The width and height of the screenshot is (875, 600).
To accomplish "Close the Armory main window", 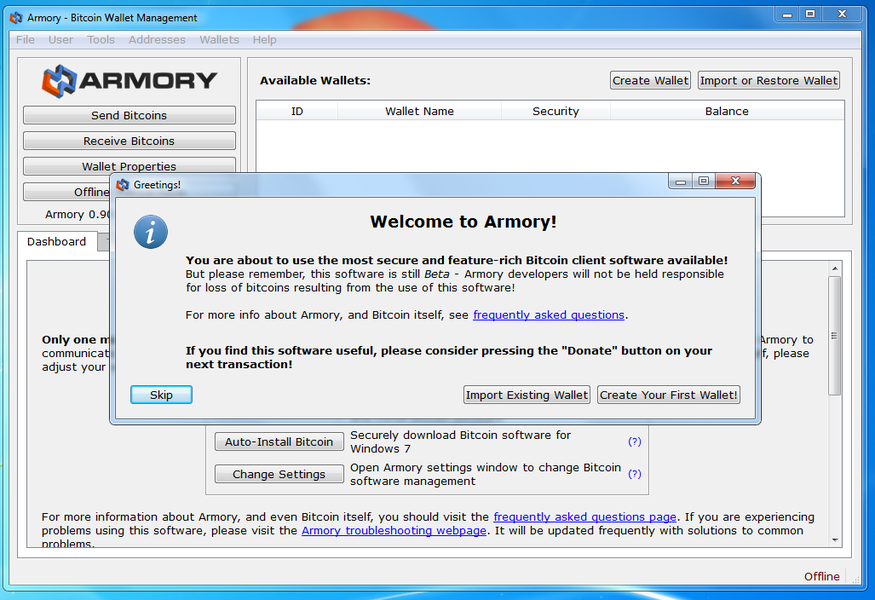I will [843, 14].
